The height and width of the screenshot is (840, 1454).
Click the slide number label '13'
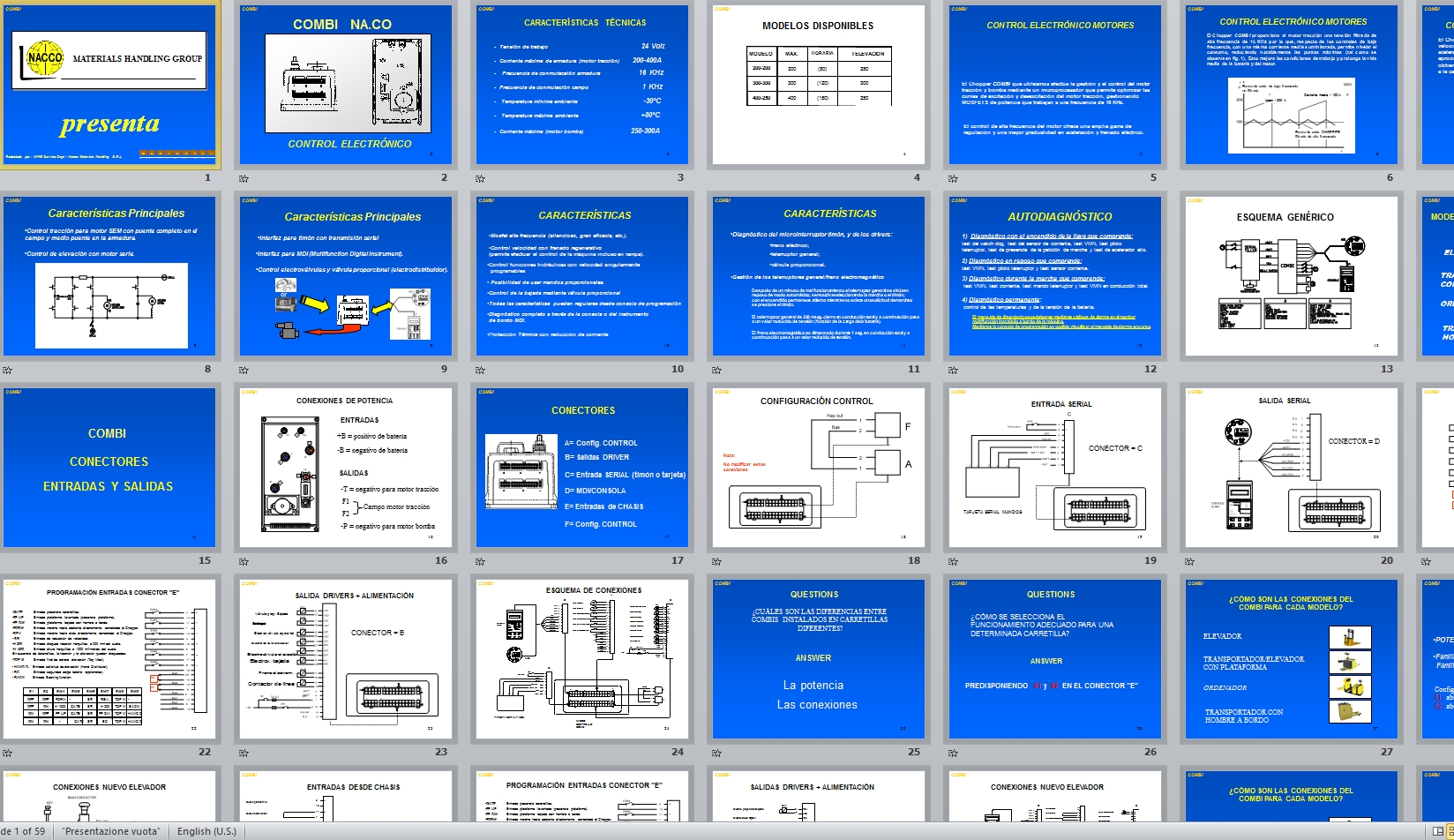click(x=1387, y=369)
